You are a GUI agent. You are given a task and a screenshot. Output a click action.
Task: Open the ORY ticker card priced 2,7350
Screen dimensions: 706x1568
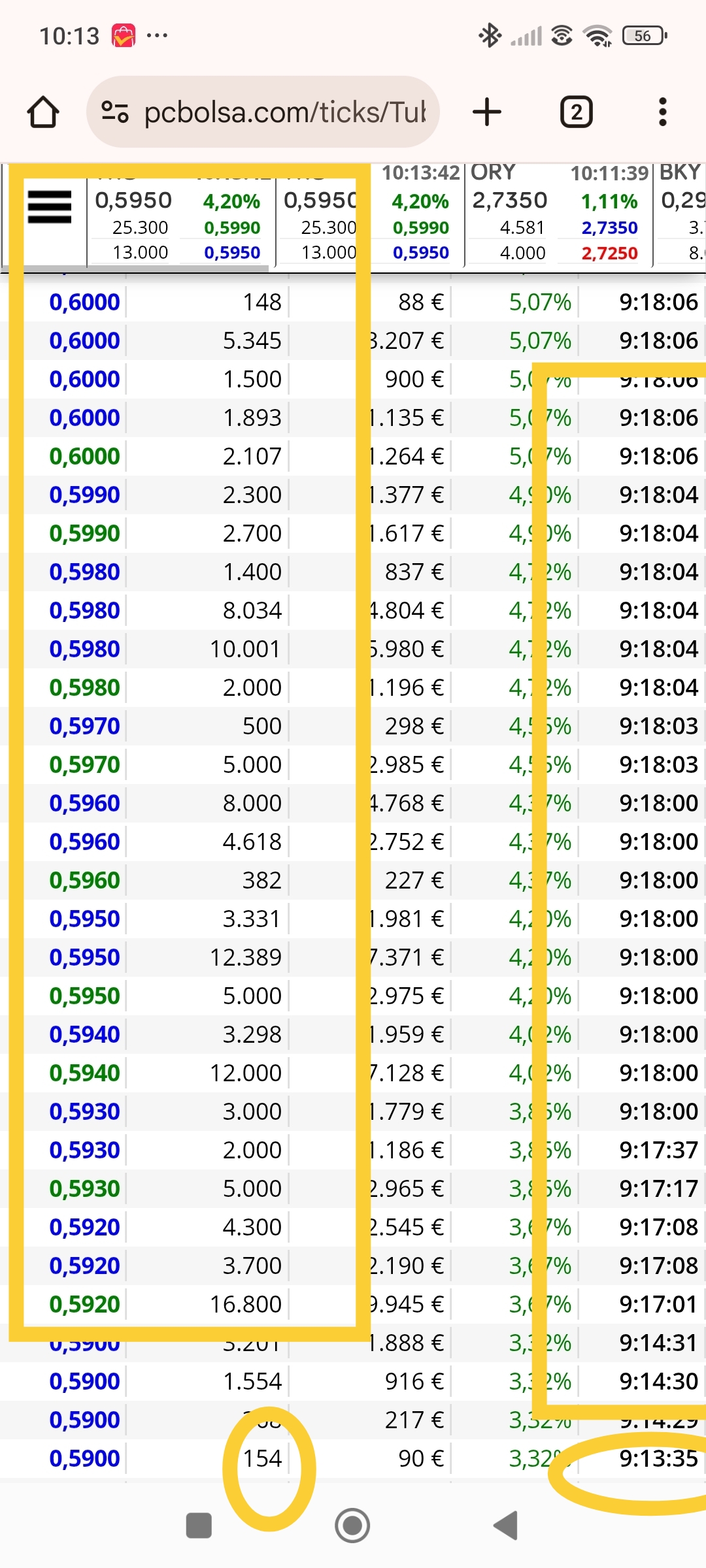coord(559,214)
